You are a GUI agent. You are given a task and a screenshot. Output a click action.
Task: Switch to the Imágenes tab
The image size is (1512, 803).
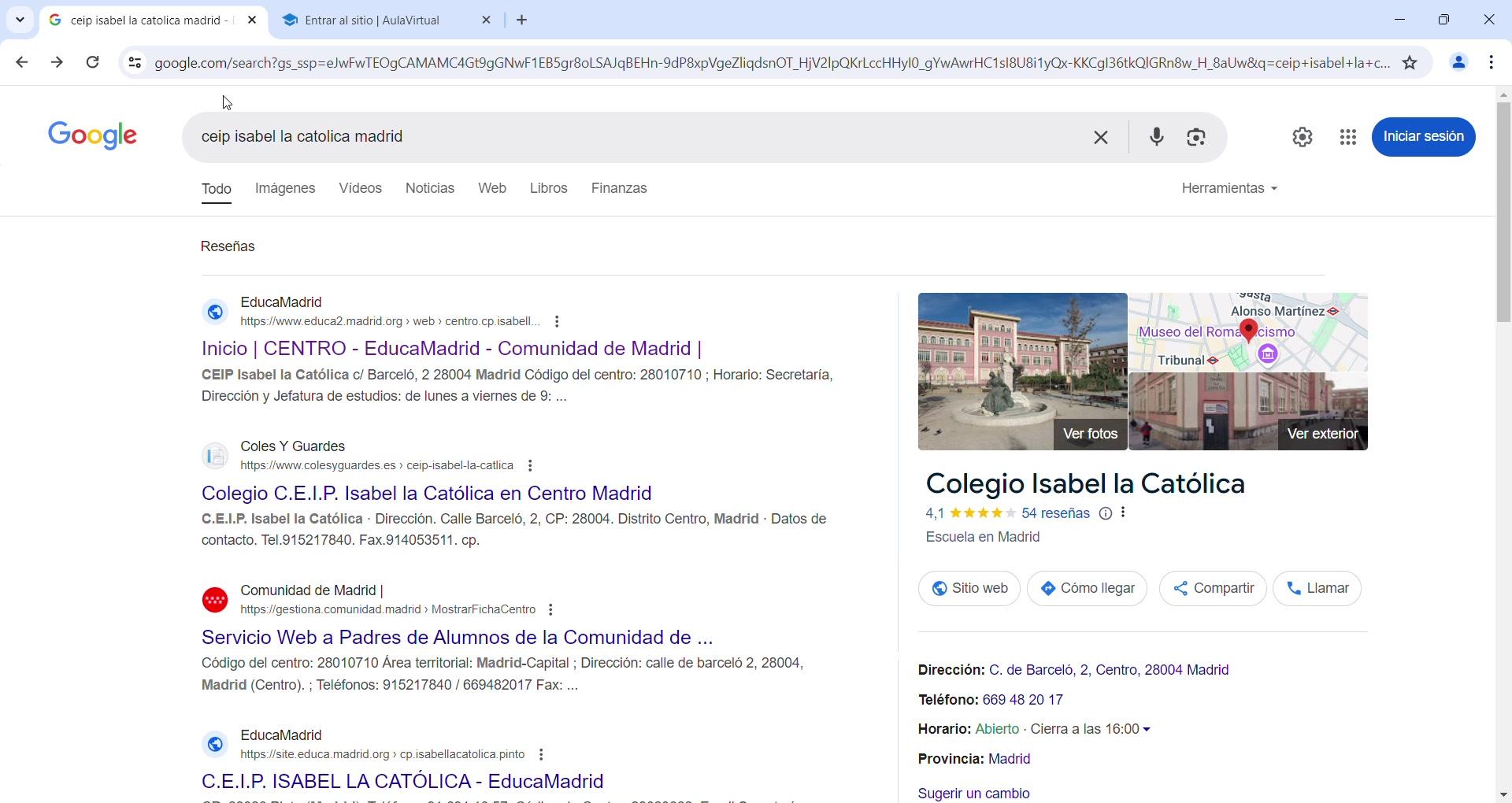click(285, 189)
